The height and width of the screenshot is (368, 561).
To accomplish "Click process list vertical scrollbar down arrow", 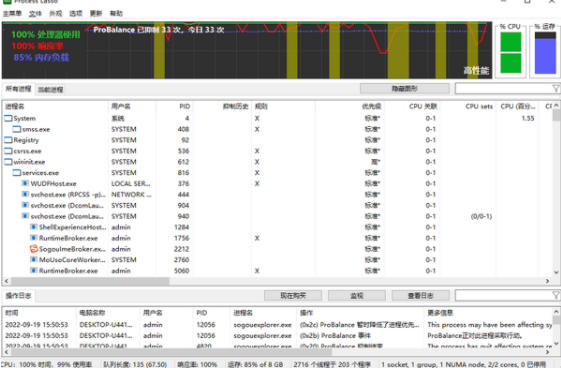I will (x=556, y=272).
